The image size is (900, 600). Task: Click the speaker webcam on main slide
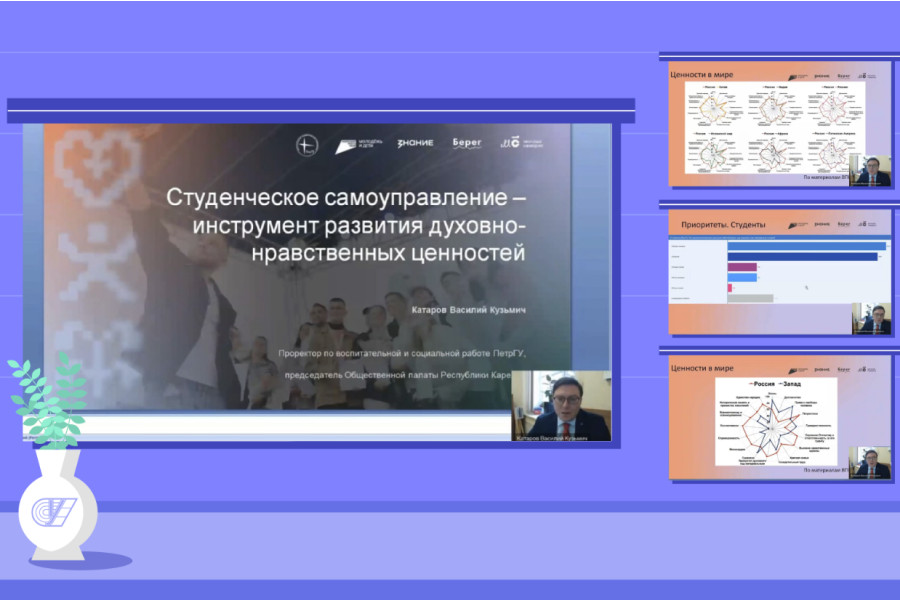coord(560,406)
